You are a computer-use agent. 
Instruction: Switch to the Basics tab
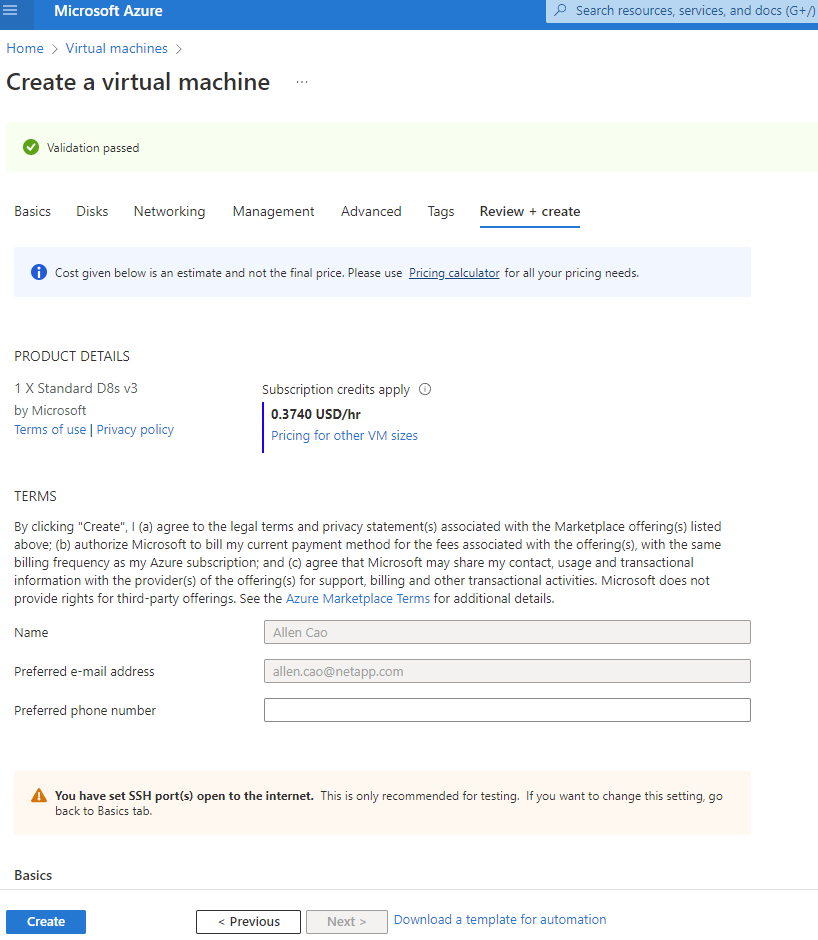click(x=32, y=211)
